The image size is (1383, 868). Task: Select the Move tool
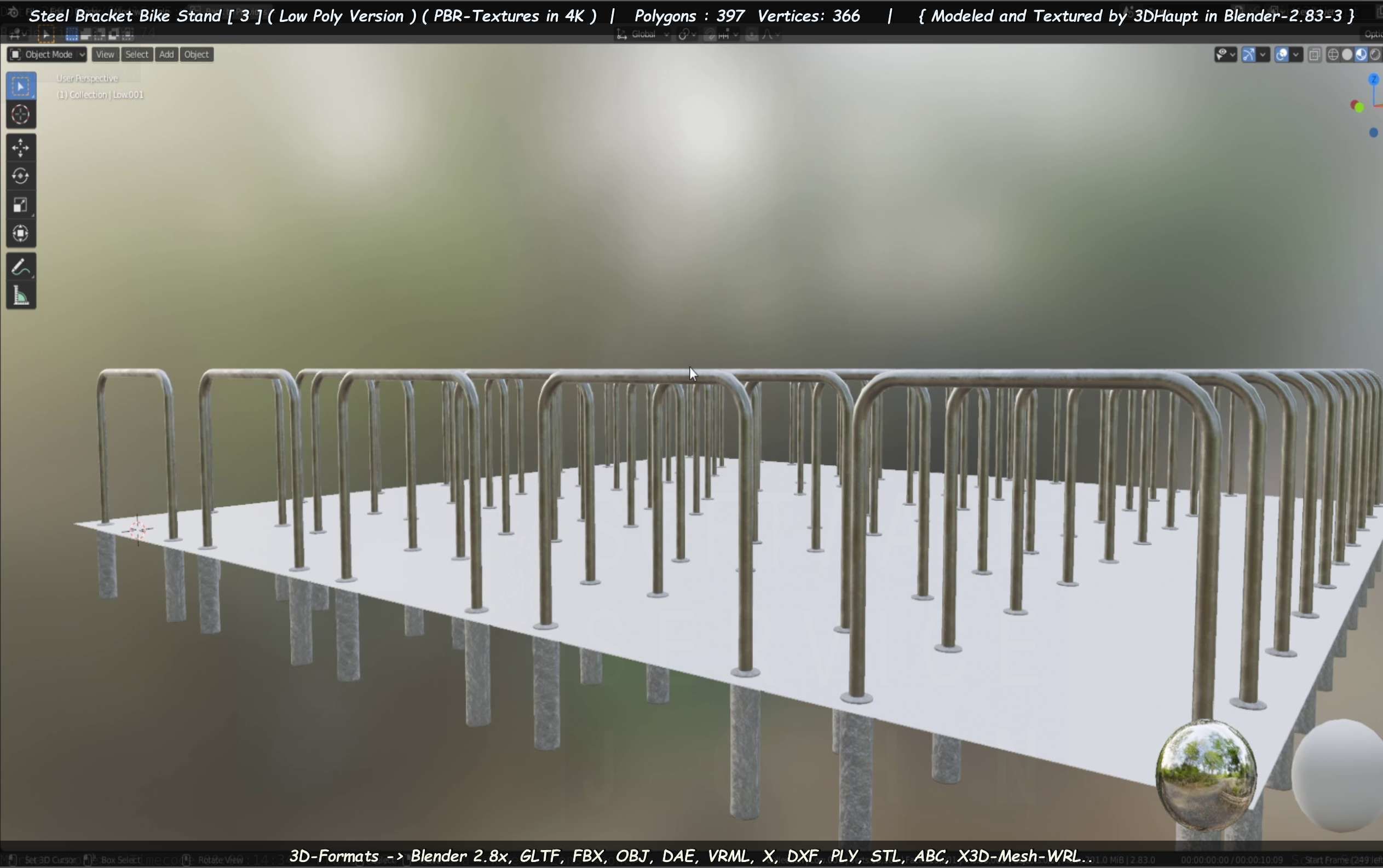click(x=21, y=148)
